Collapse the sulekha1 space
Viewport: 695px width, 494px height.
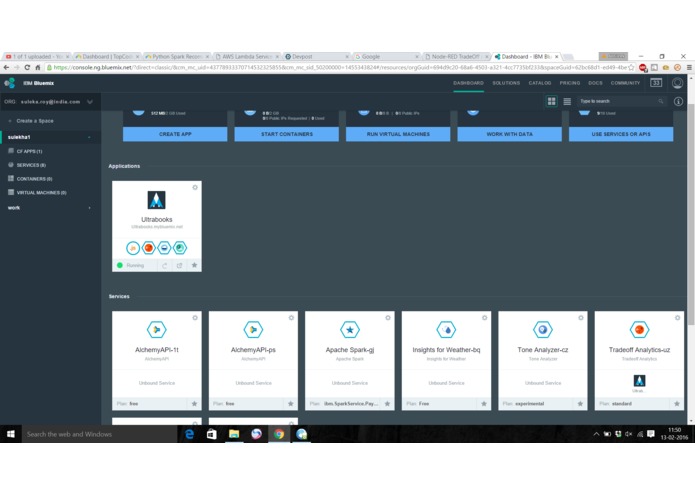point(89,137)
